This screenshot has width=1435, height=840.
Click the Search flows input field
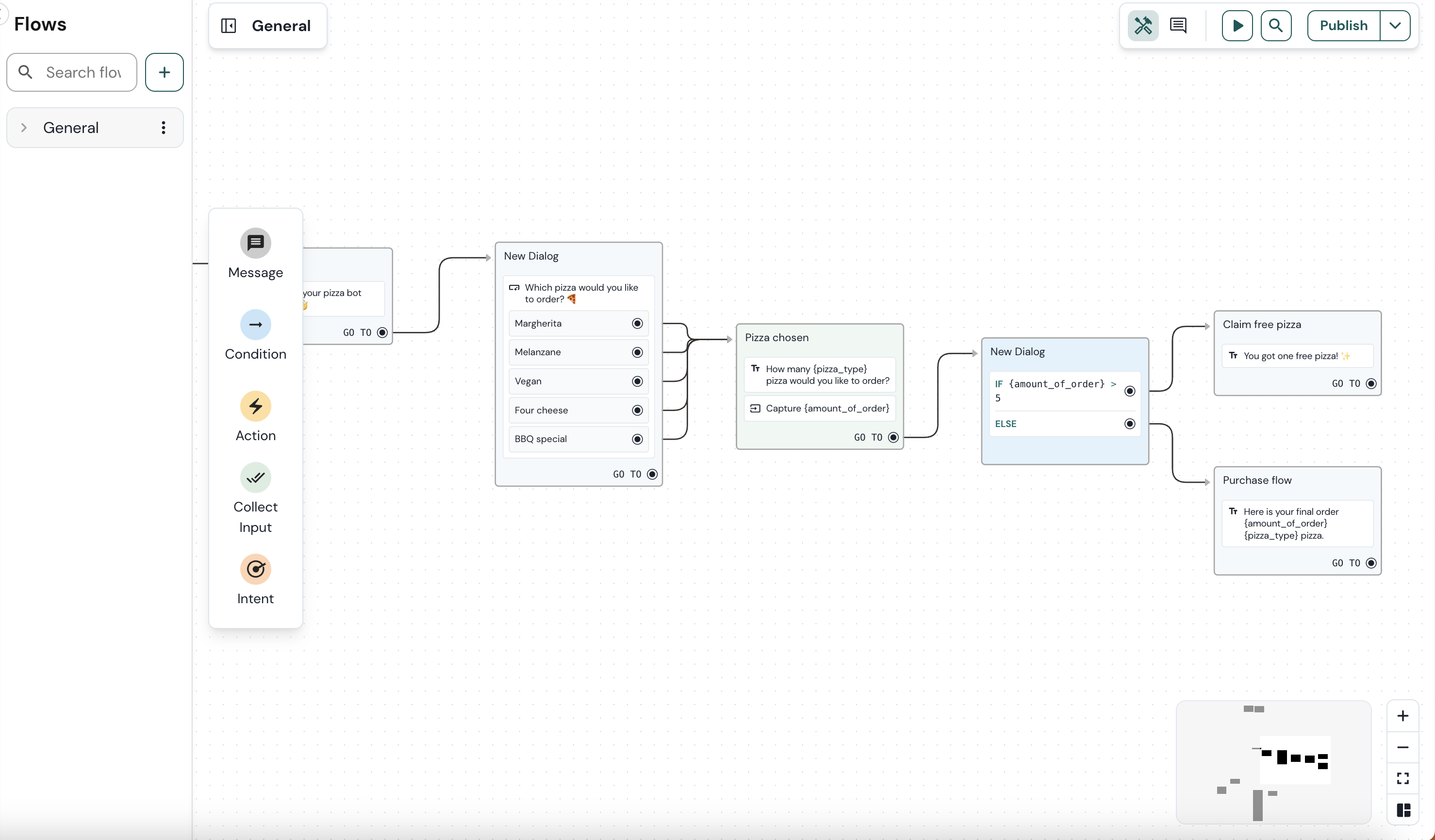(83, 72)
